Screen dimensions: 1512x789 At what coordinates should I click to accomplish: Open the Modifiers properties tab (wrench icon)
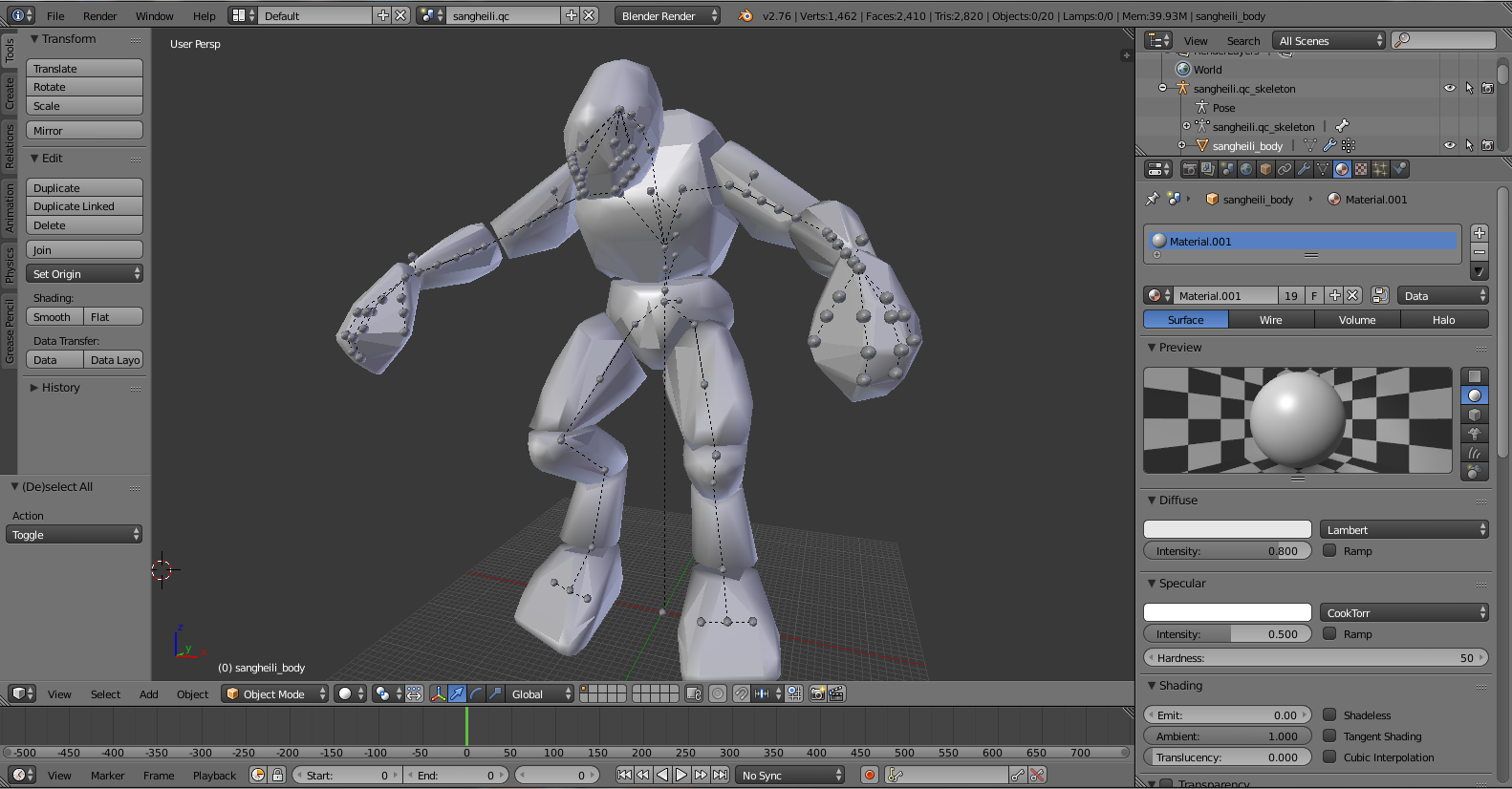1304,169
